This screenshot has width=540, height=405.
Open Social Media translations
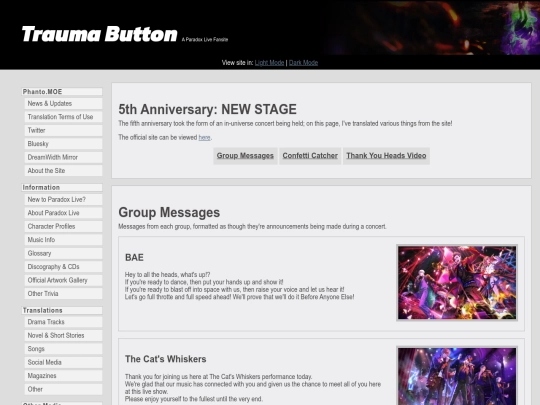point(63,362)
